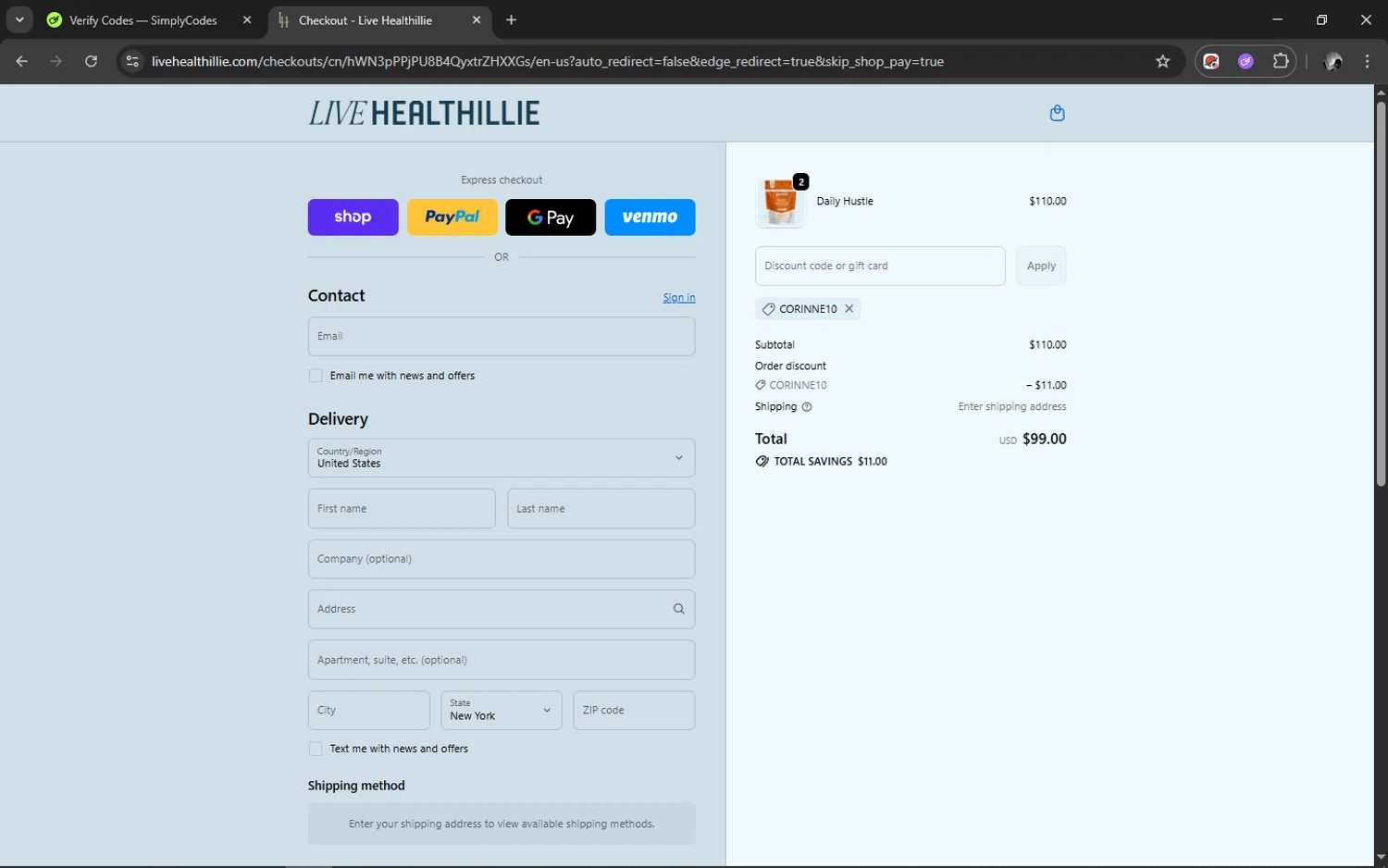1388x868 pixels.
Task: Click the TOTAL SAVINGS $11.00 text
Action: (830, 462)
